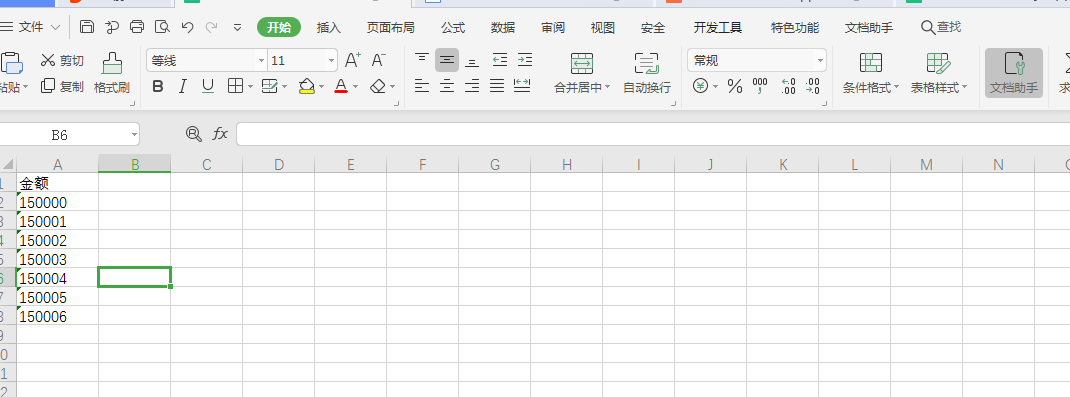1070x397 pixels.
Task: Switch to the 公式 Formulas tab
Action: (x=453, y=27)
